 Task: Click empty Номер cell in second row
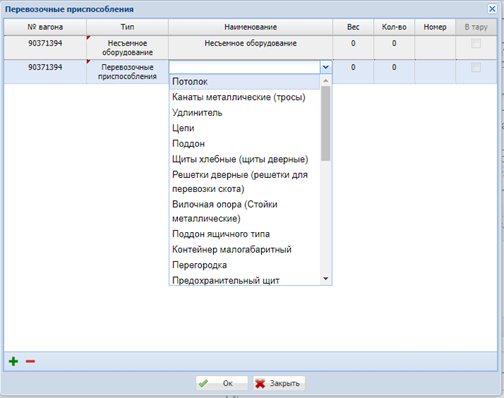click(435, 72)
